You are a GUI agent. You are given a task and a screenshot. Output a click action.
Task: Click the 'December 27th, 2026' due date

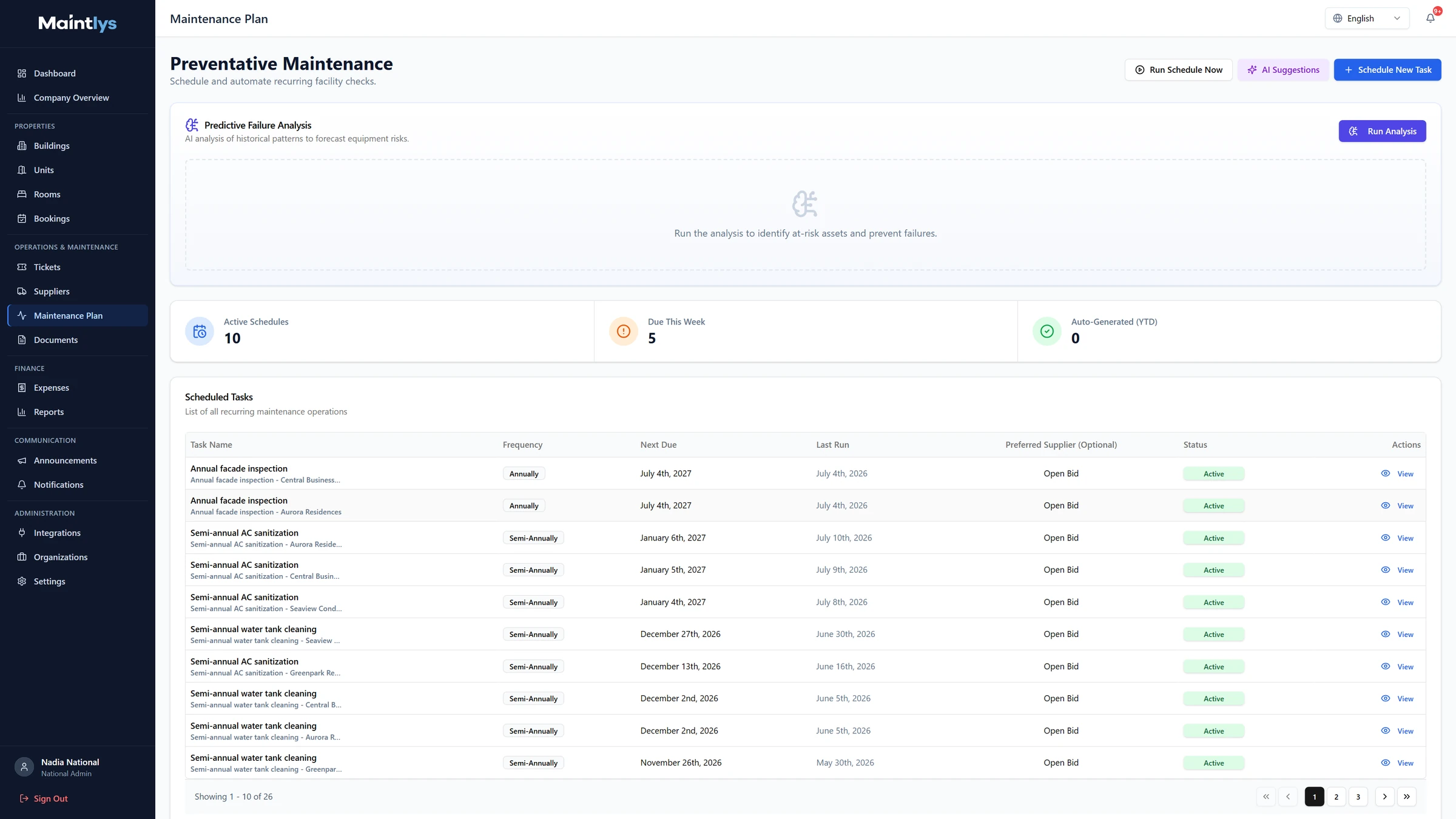coord(680,634)
